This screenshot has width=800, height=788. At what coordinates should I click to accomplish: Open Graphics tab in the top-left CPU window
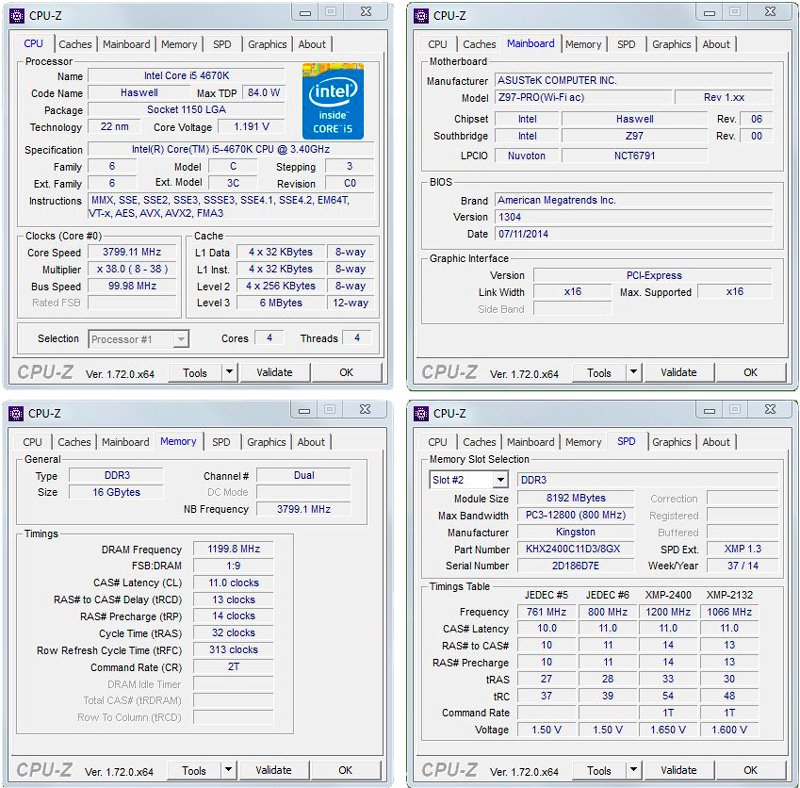tap(267, 44)
